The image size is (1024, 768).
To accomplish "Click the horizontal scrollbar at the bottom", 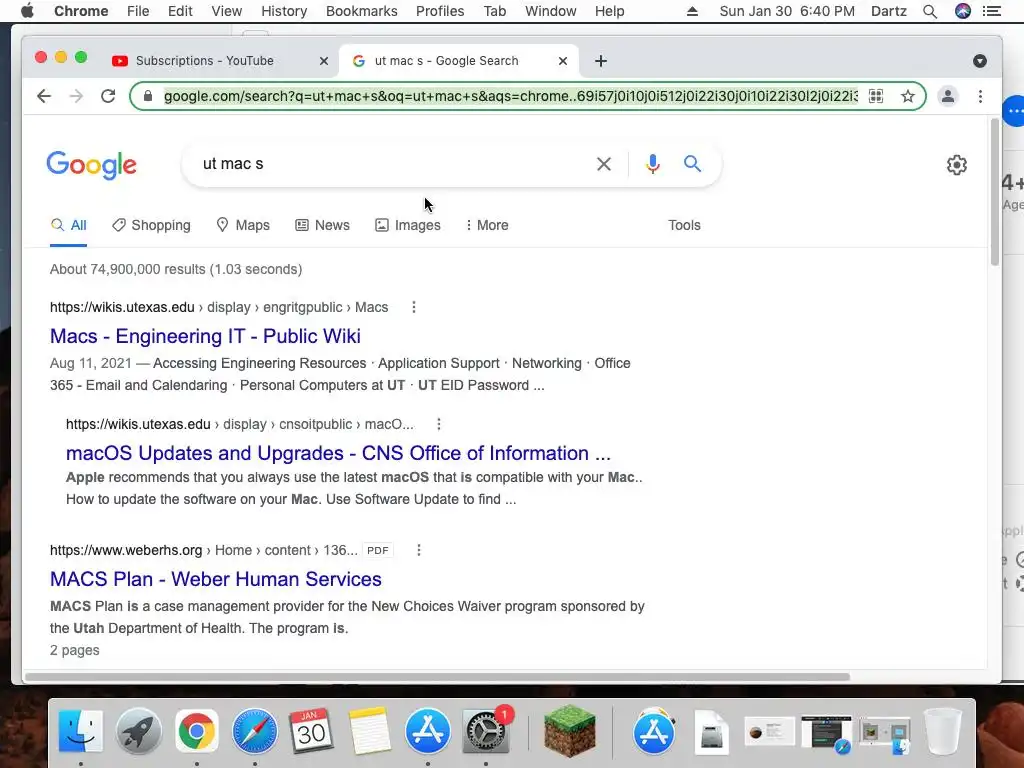I will pos(438,677).
